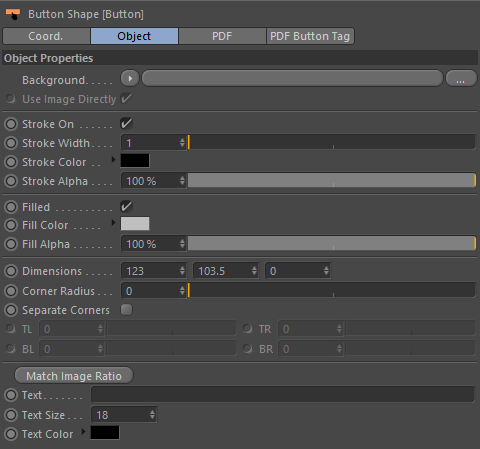
Task: Enable the Separate Corners checkbox
Action: click(126, 310)
